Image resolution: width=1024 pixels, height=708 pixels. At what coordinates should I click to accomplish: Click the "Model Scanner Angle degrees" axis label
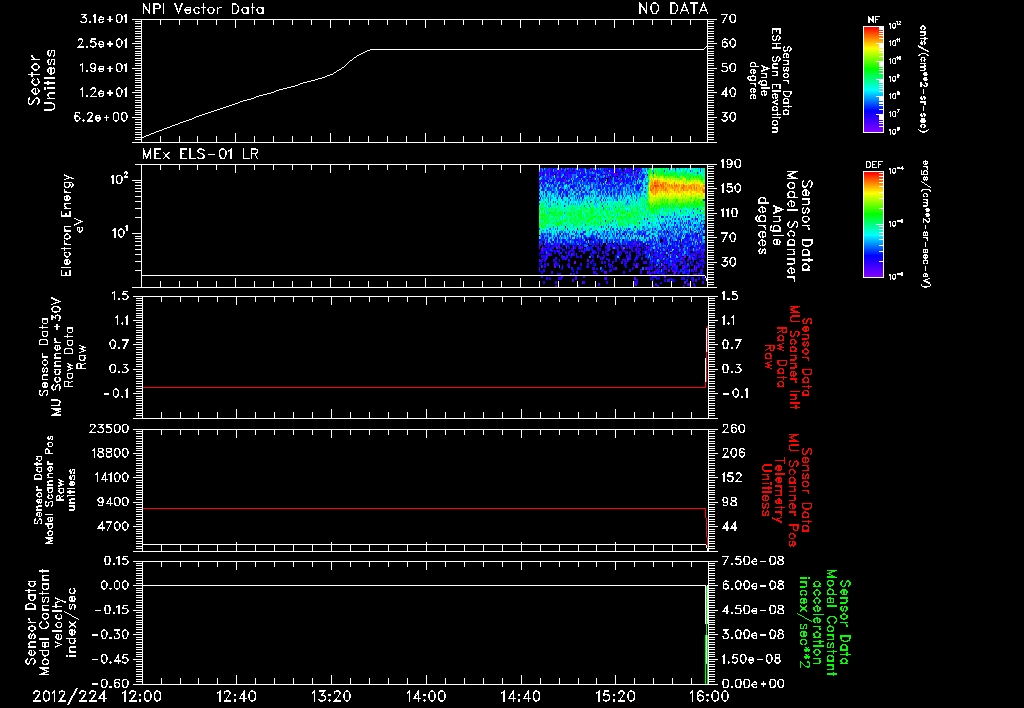[786, 226]
